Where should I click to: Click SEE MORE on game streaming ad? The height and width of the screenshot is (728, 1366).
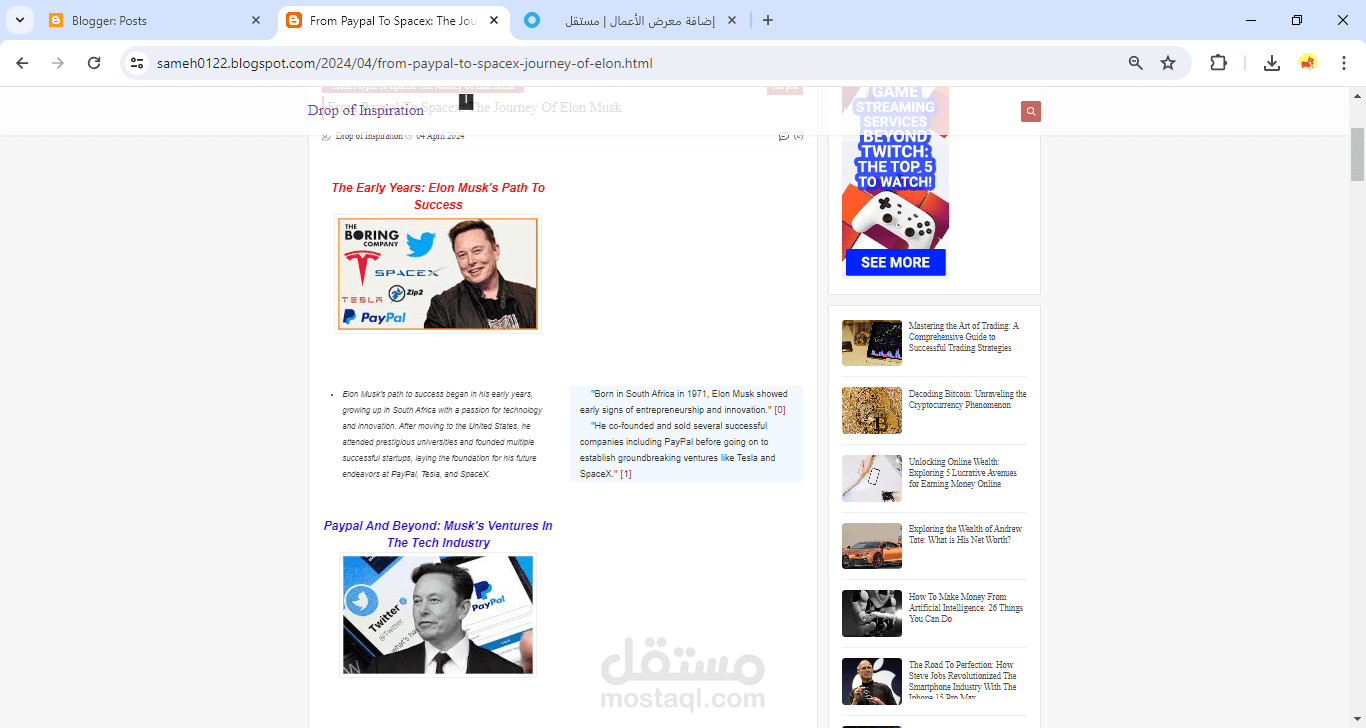pos(895,262)
